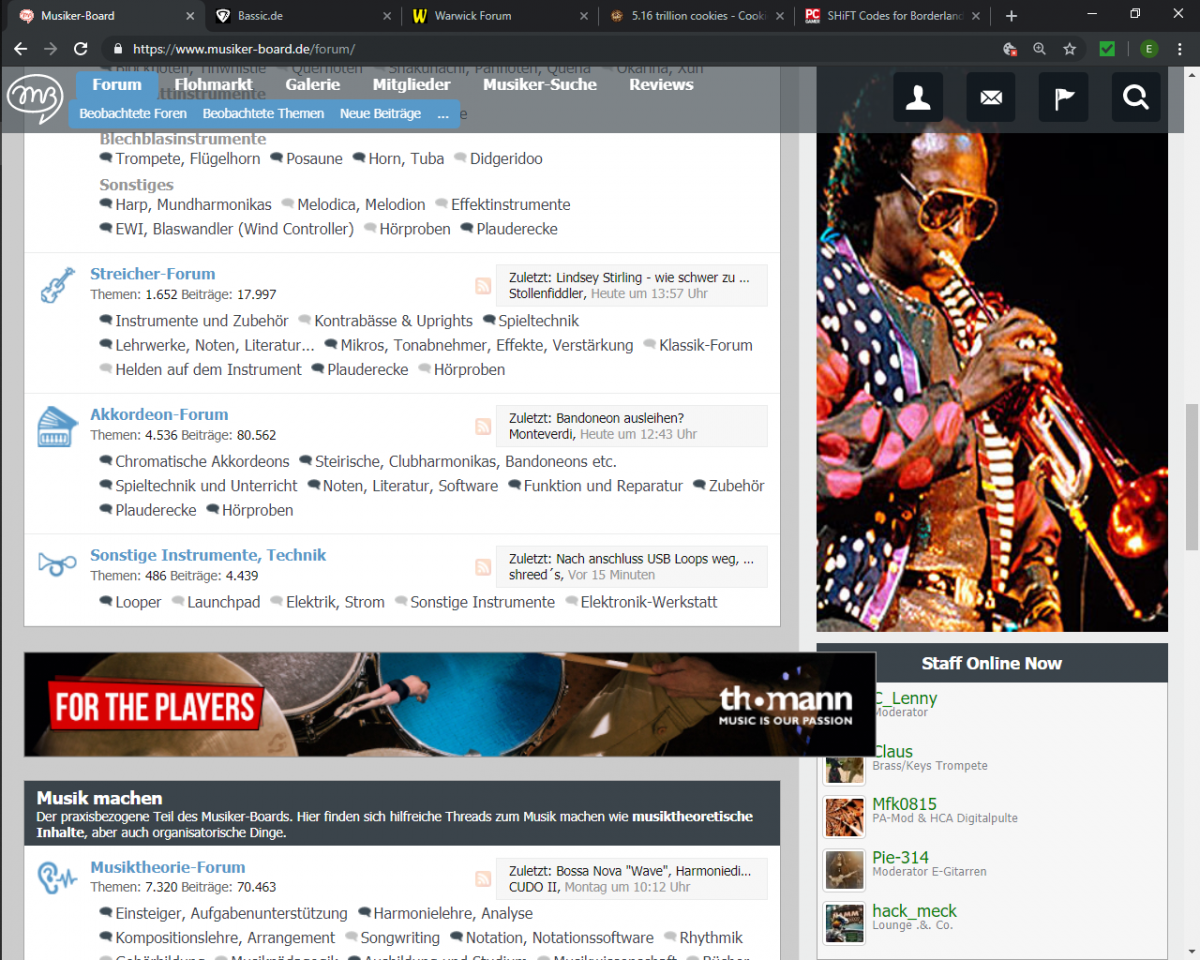Click the ear icon beside Musiktheorie-Forum
Image resolution: width=1200 pixels, height=960 pixels.
point(57,878)
